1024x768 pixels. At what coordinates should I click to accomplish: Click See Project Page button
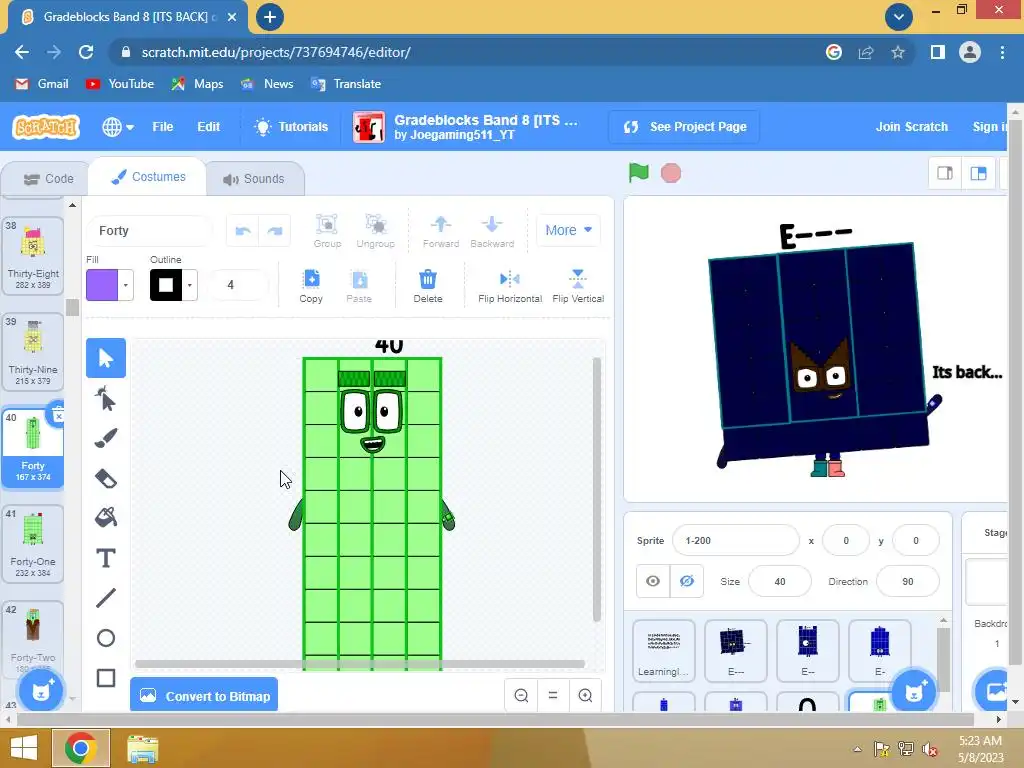[x=685, y=127]
